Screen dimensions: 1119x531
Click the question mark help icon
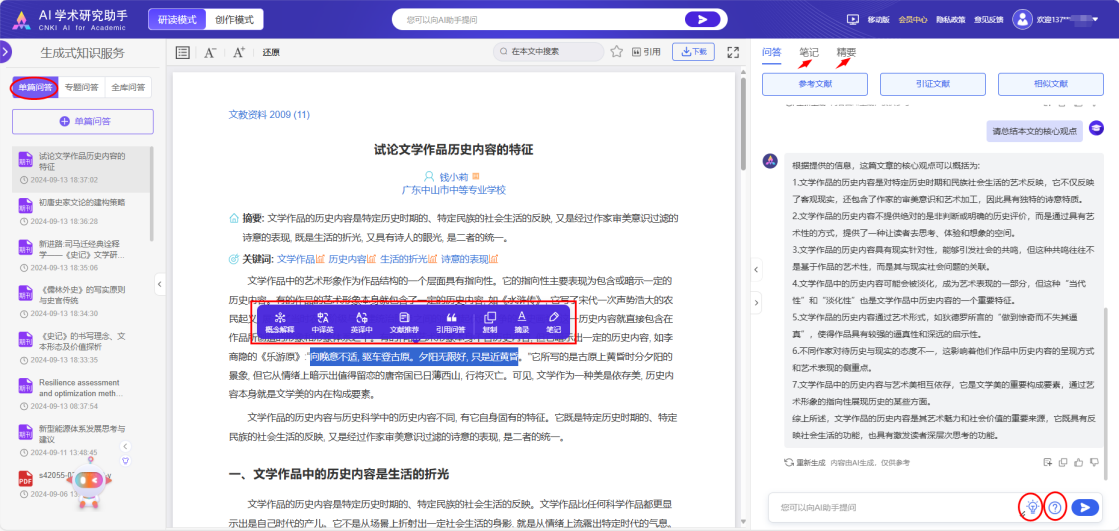click(x=1055, y=508)
